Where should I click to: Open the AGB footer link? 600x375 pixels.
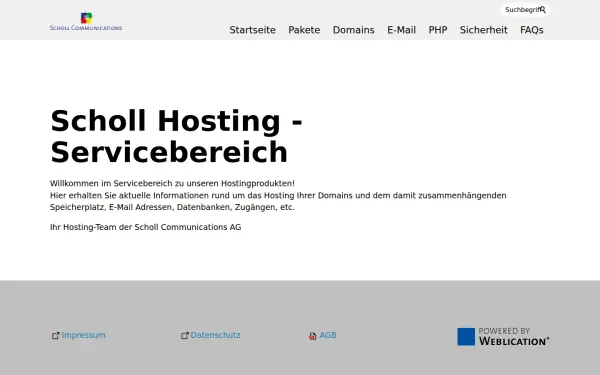point(328,335)
